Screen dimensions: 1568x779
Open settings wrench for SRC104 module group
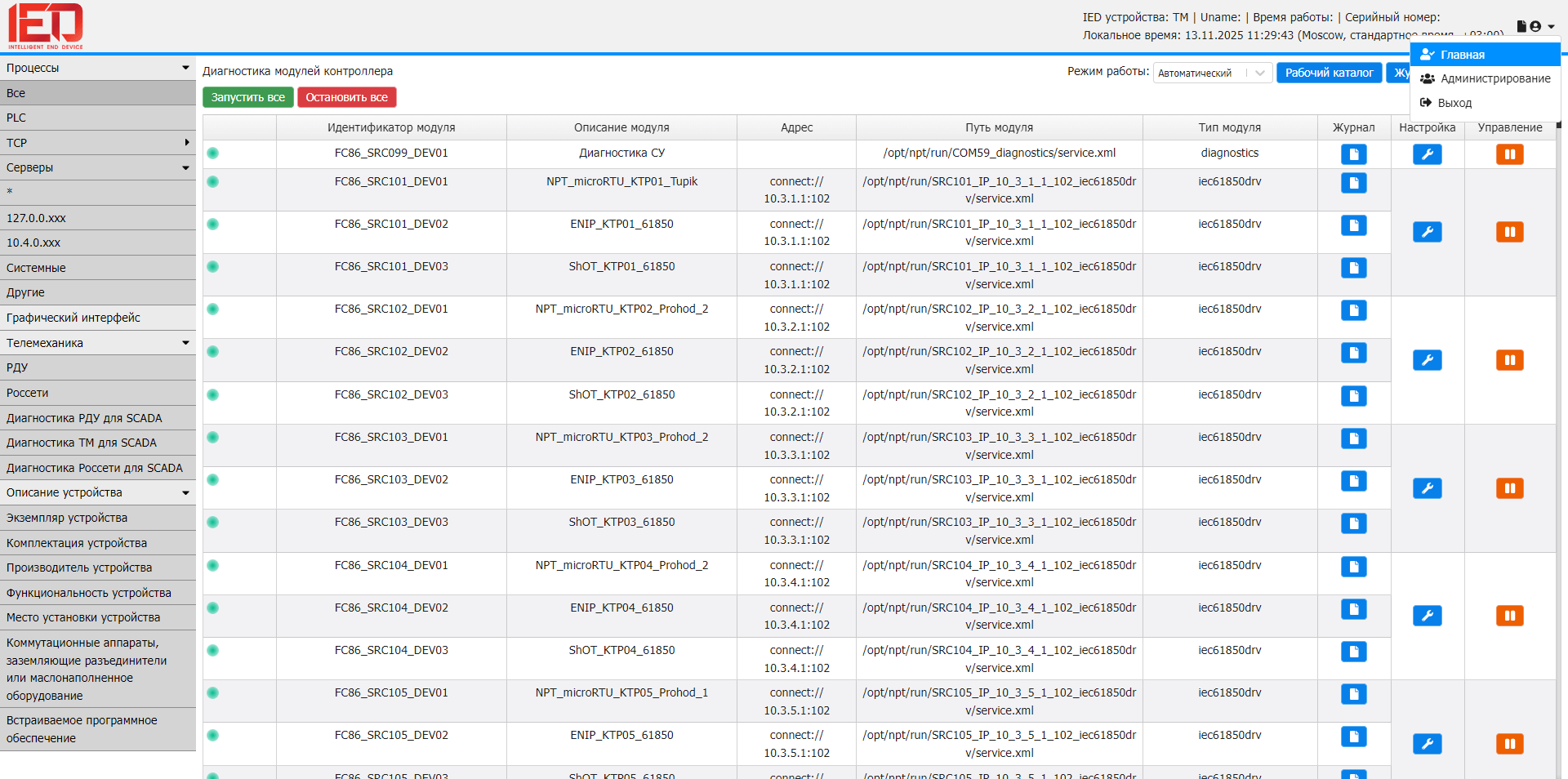click(1427, 616)
